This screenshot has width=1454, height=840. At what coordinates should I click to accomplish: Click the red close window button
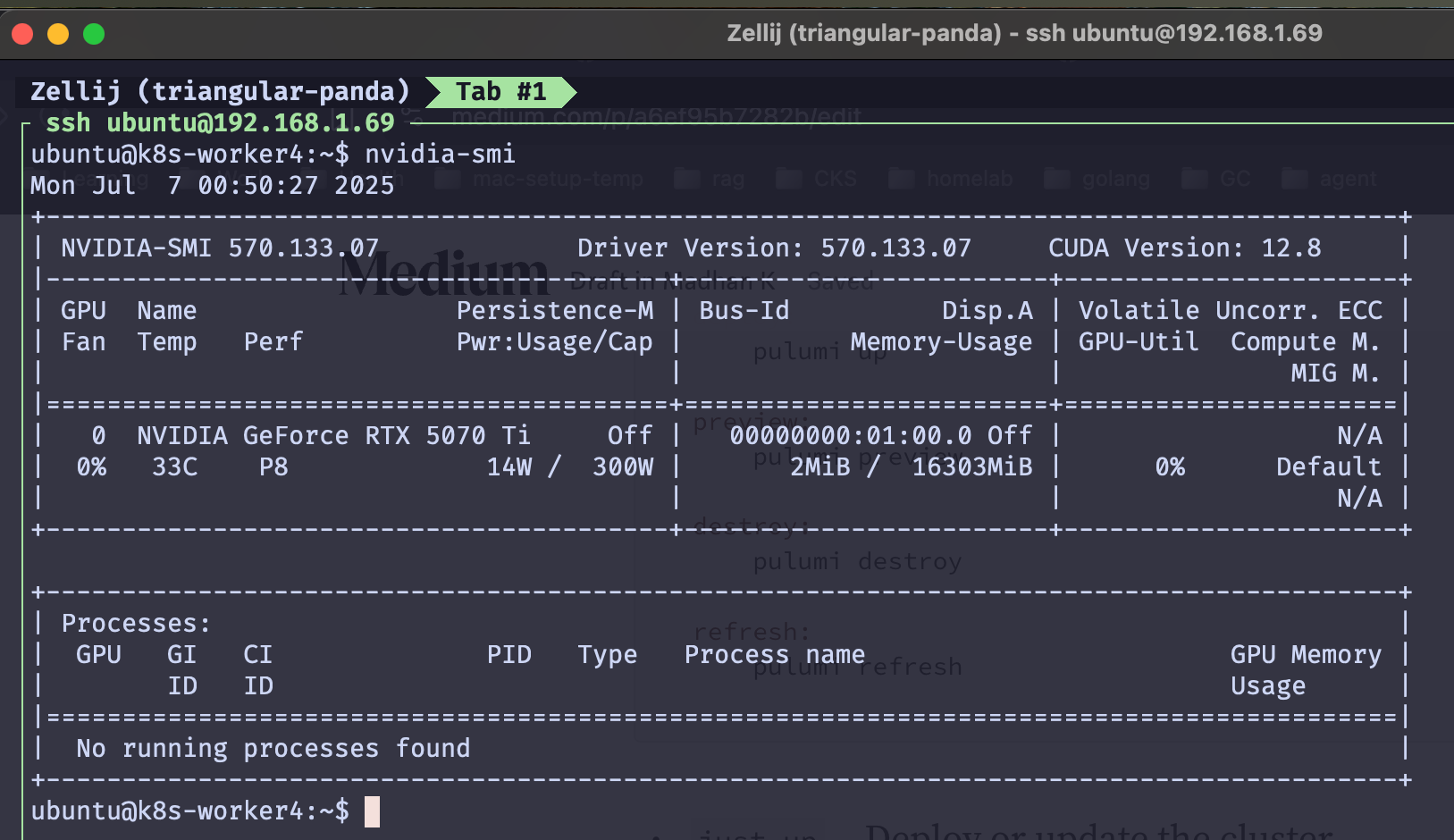pyautogui.click(x=22, y=34)
